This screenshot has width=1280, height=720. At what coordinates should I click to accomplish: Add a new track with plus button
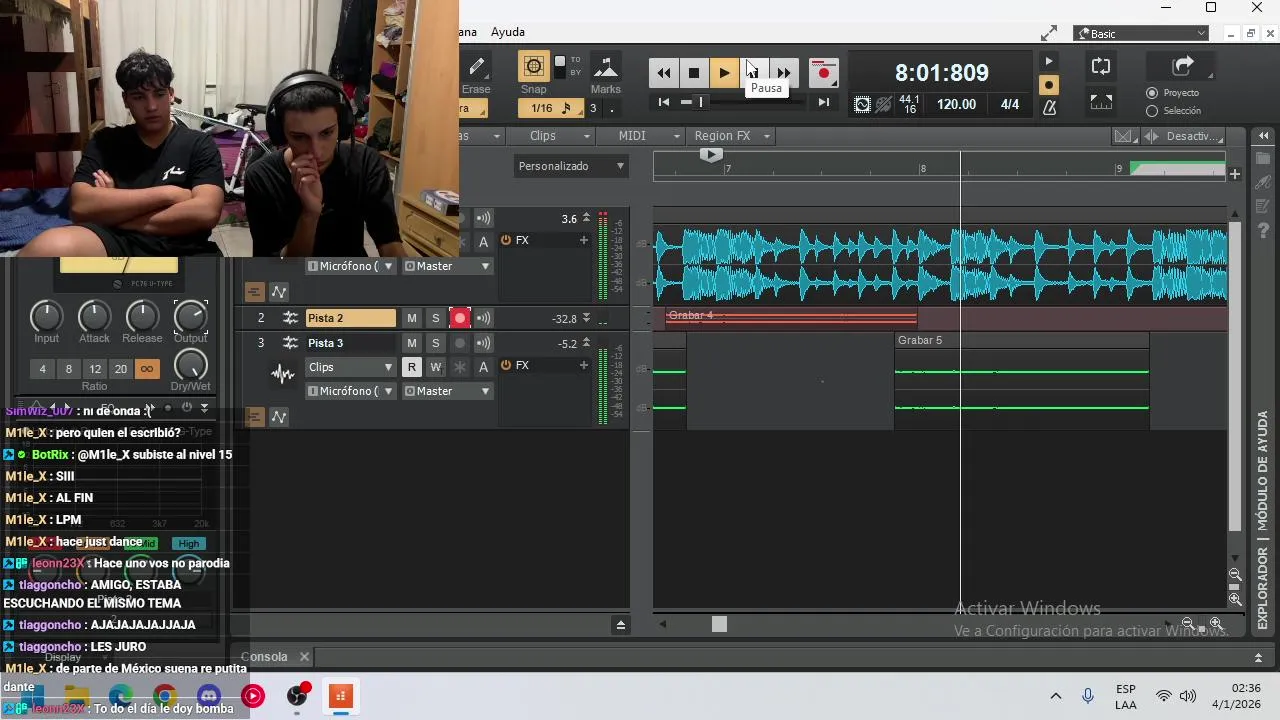(x=1234, y=174)
